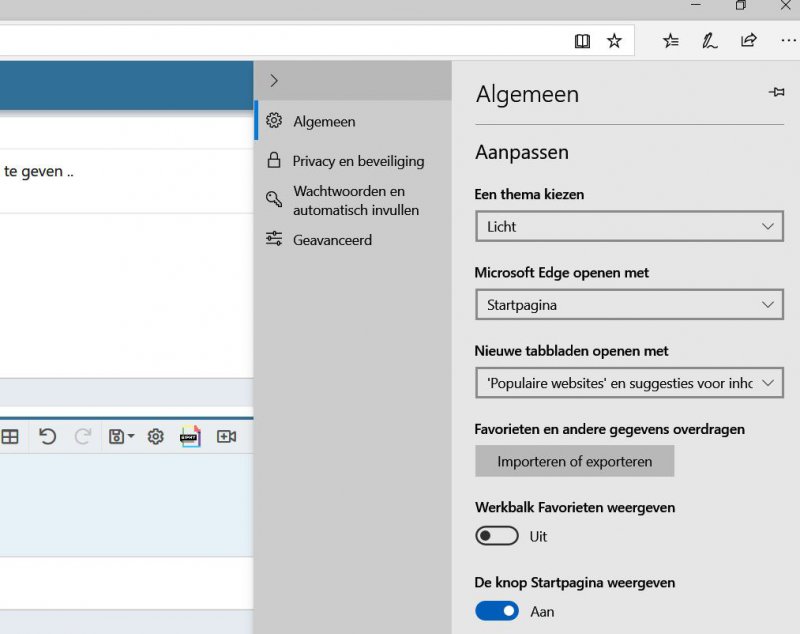This screenshot has height=634, width=800.
Task: Open Privacy en beveiliging settings
Action: [x=353, y=161]
